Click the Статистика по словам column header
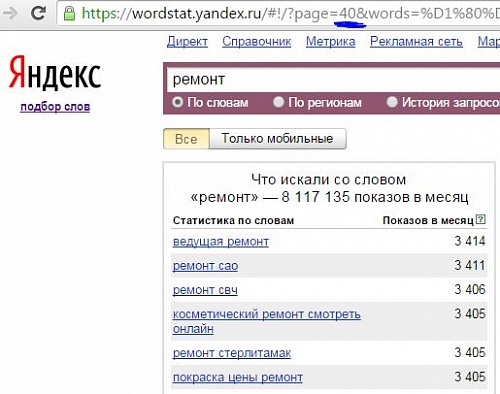 [233, 220]
